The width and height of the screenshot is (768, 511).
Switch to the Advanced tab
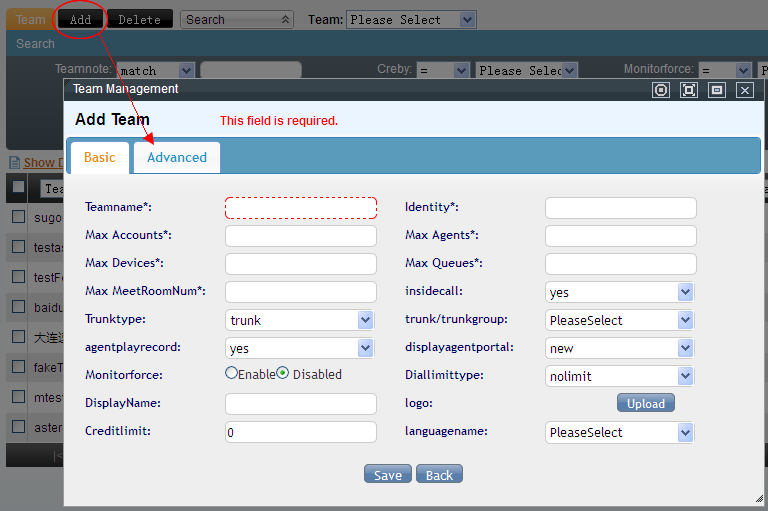pyautogui.click(x=177, y=157)
